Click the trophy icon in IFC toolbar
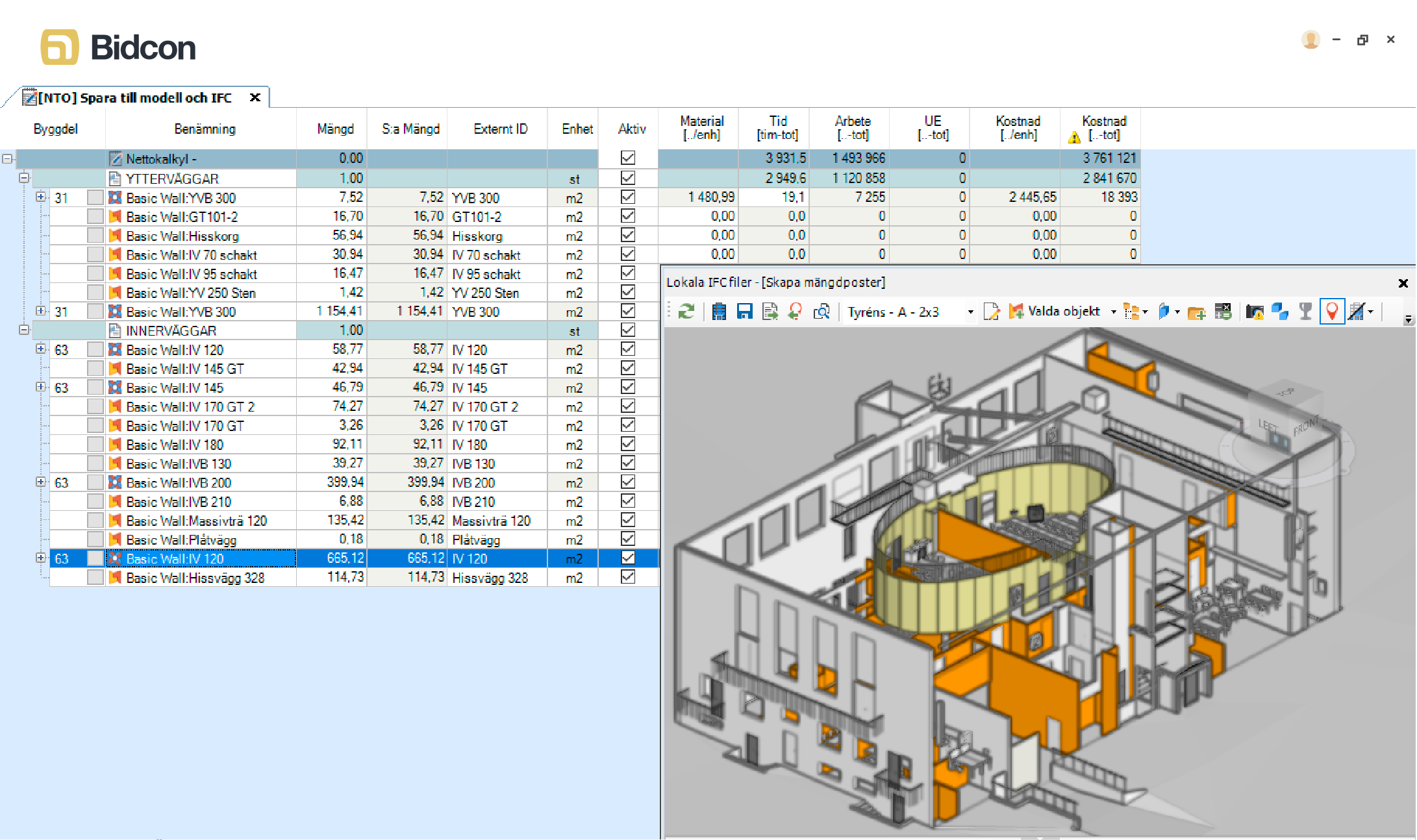Viewport: 1417px width, 840px height. point(1305,312)
